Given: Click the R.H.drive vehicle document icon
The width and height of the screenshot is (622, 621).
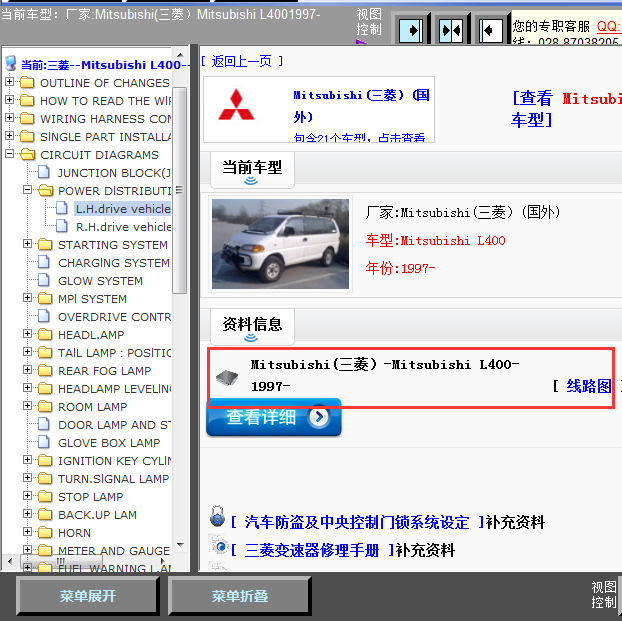Looking at the screenshot, I should [x=61, y=226].
